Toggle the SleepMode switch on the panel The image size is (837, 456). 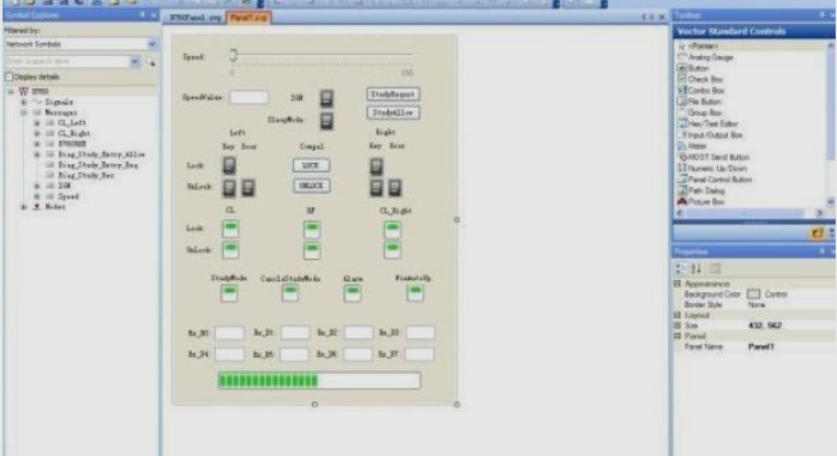(x=327, y=121)
